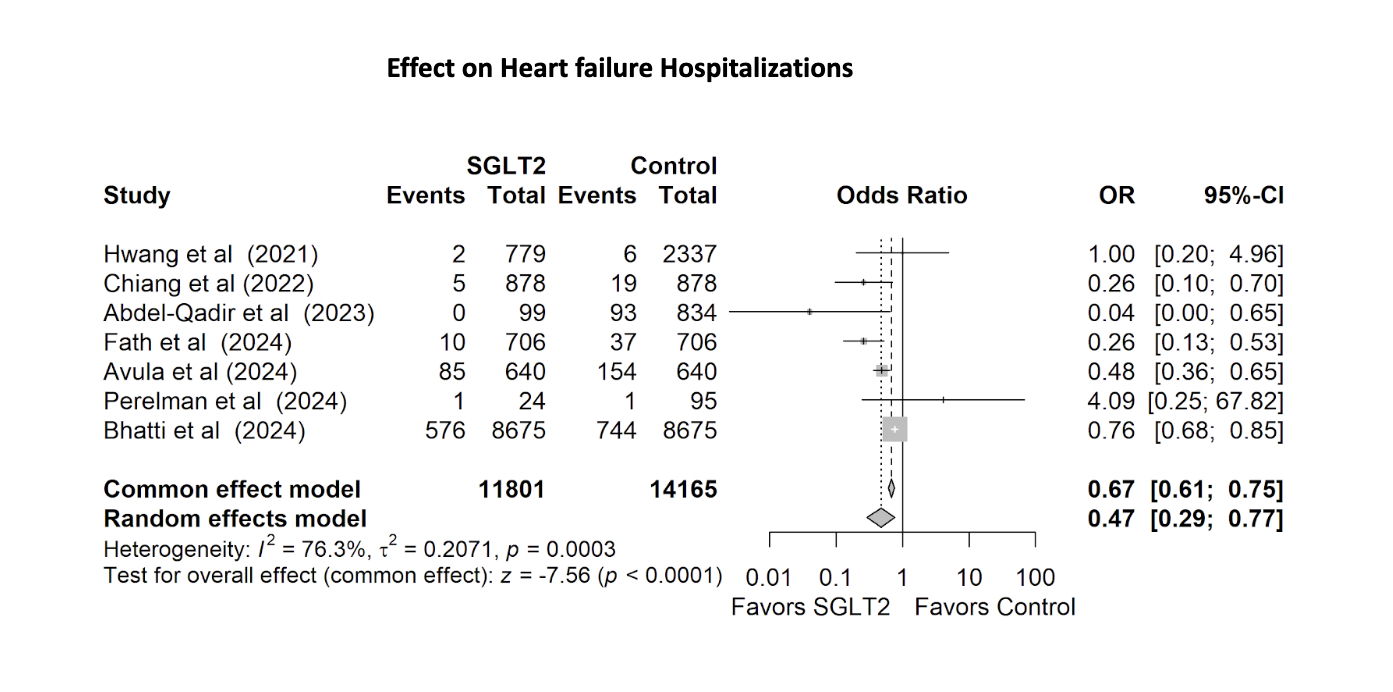Screen dimensions: 1393x692
Task: Select the Abdel-Qadir et al point estimate marker
Action: [809, 312]
